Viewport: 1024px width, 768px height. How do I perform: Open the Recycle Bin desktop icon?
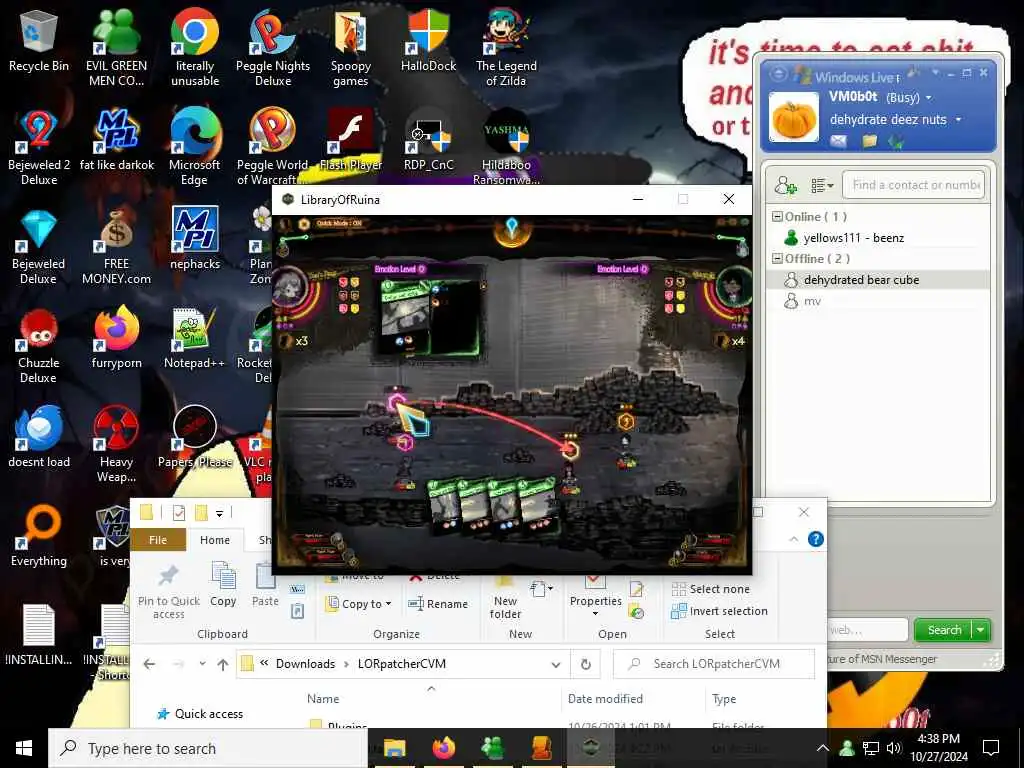coord(39,42)
